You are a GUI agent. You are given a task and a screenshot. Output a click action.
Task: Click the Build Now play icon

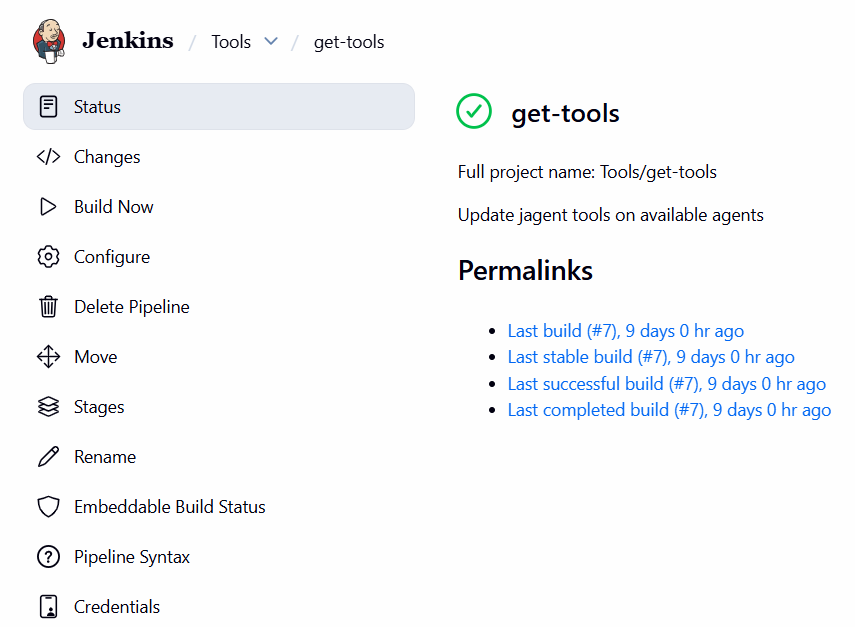[x=48, y=207]
